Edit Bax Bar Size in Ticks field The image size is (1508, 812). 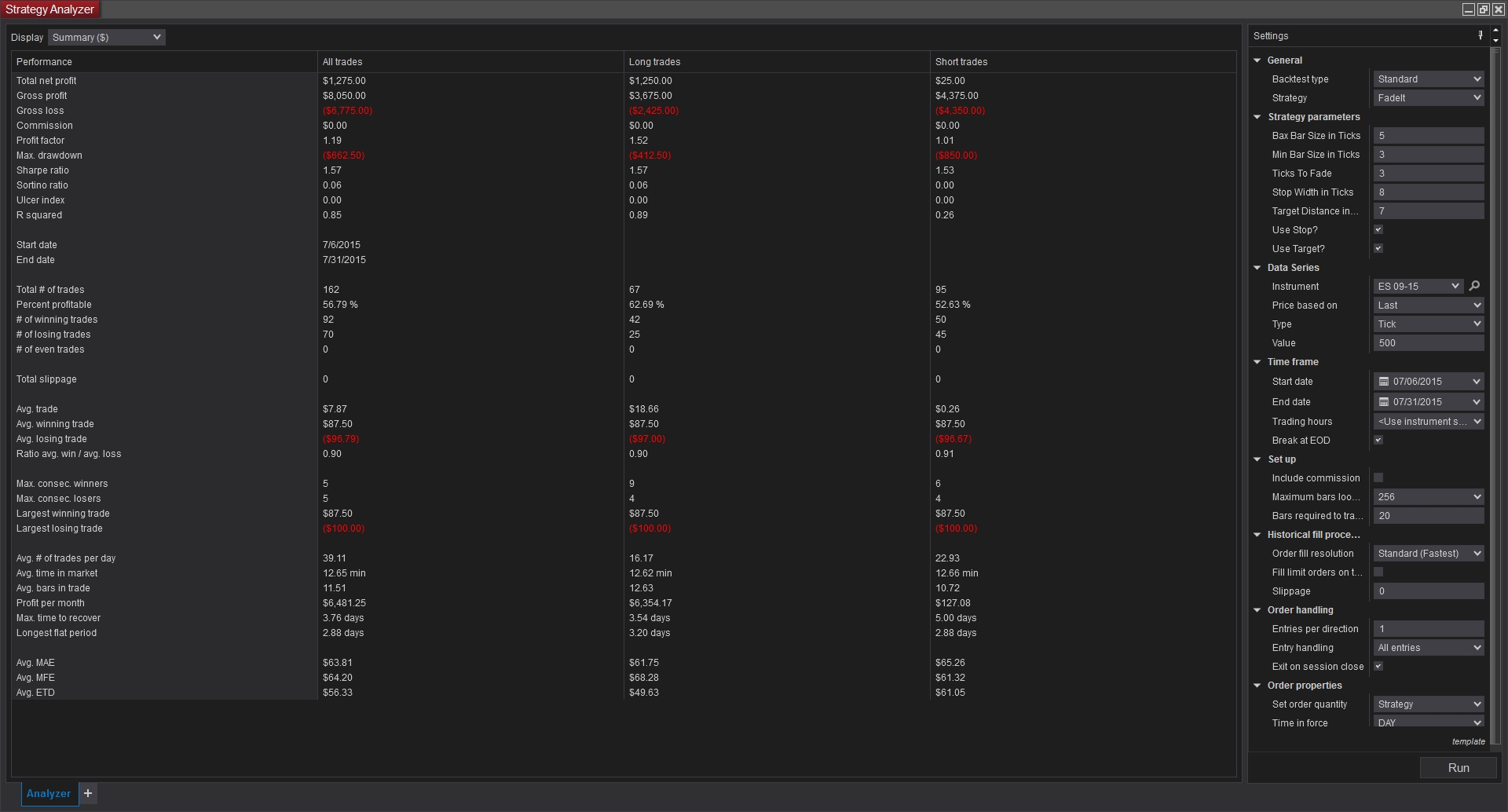pyautogui.click(x=1429, y=136)
